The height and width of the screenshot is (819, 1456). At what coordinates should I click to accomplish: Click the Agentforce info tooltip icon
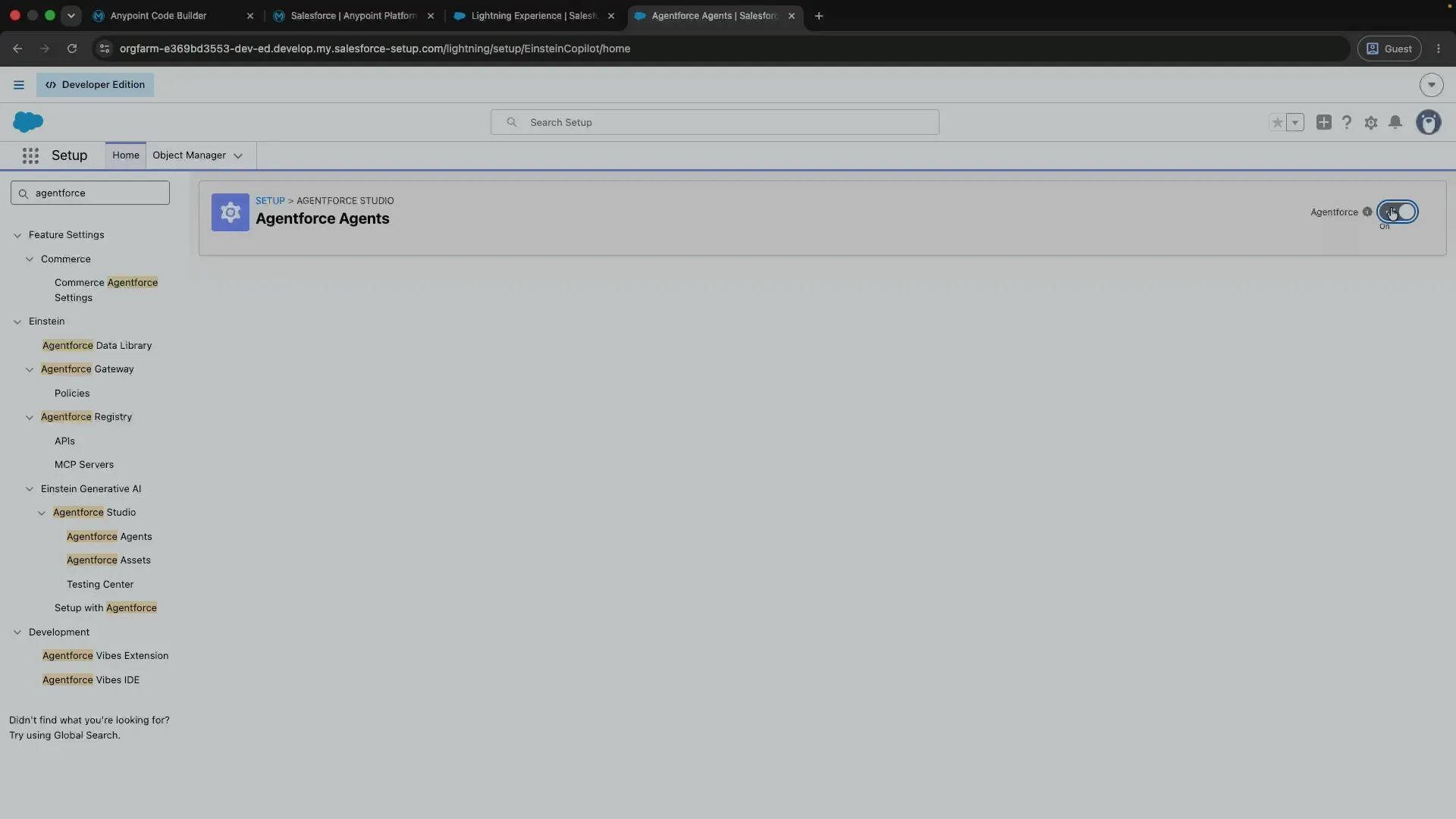point(1367,212)
